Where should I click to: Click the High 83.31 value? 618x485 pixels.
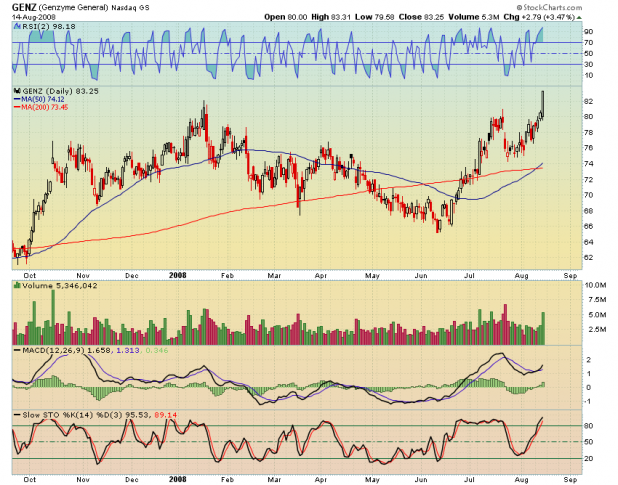331,17
